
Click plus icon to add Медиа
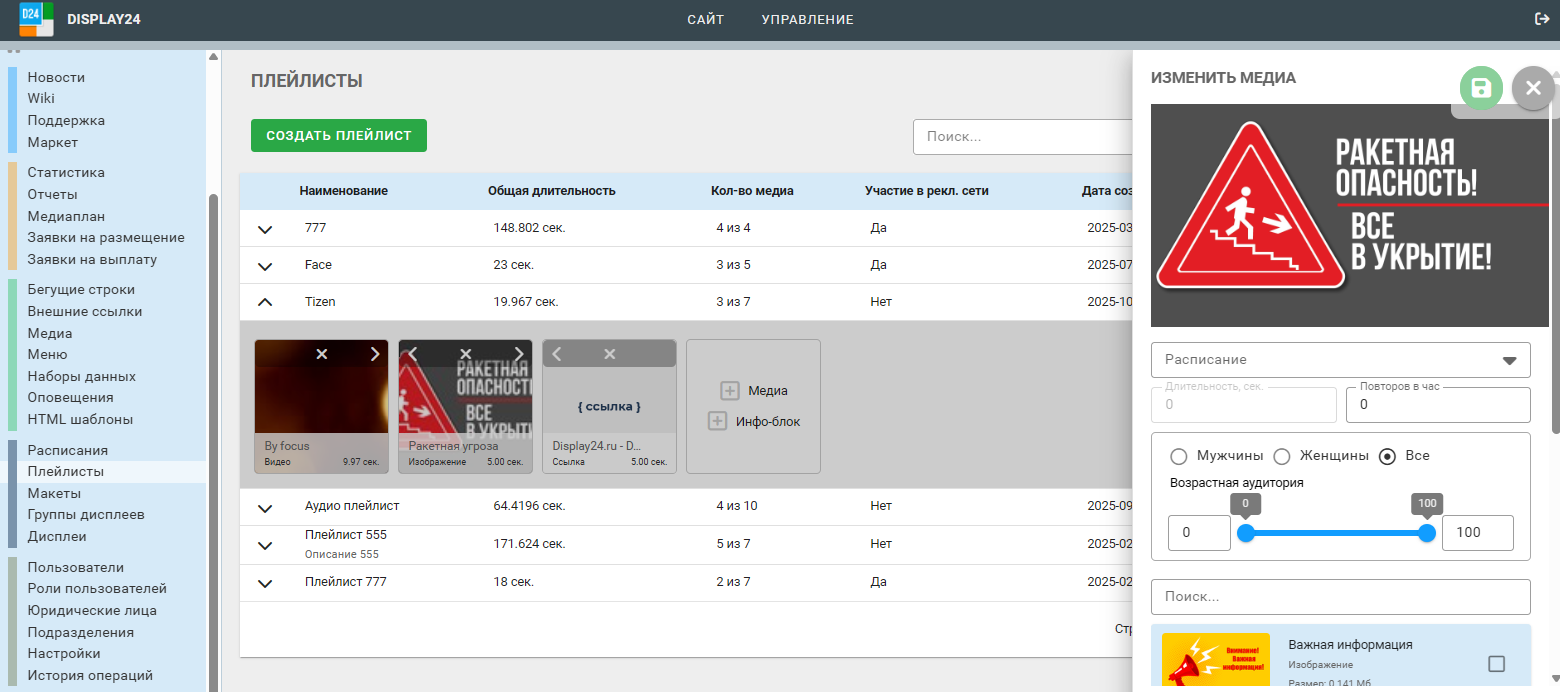730,391
